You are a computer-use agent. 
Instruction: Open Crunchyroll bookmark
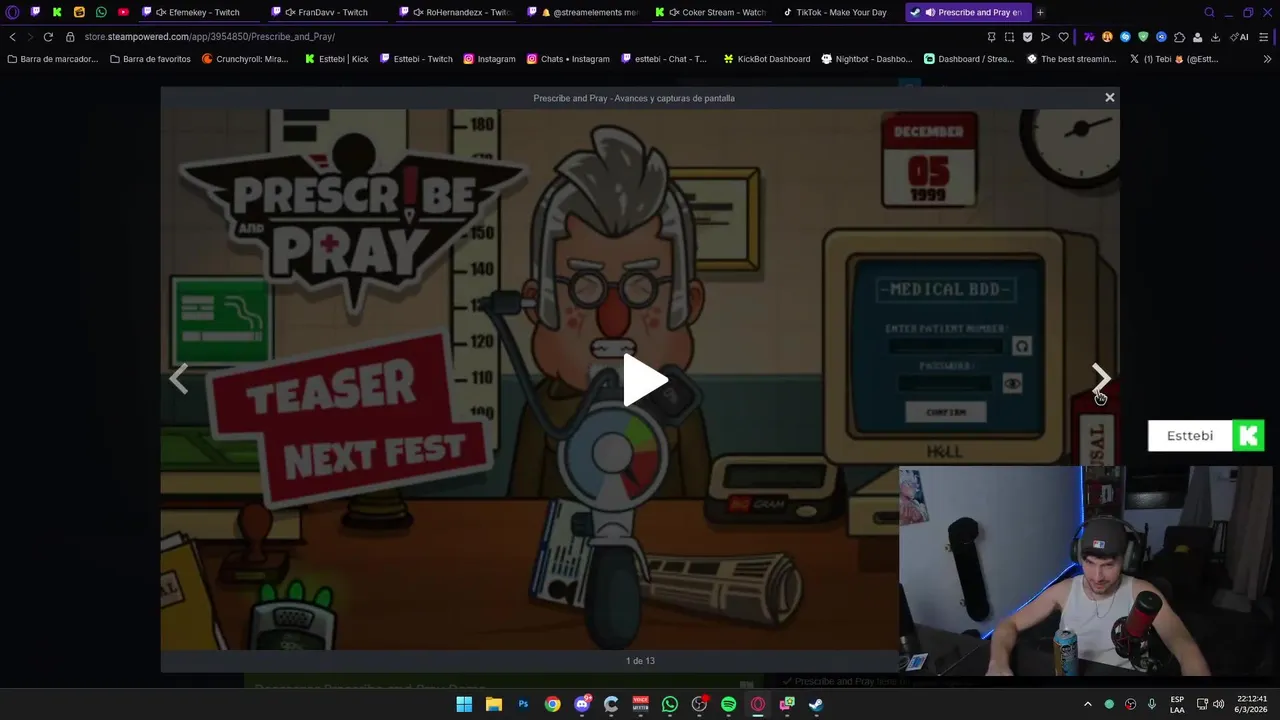pos(245,59)
